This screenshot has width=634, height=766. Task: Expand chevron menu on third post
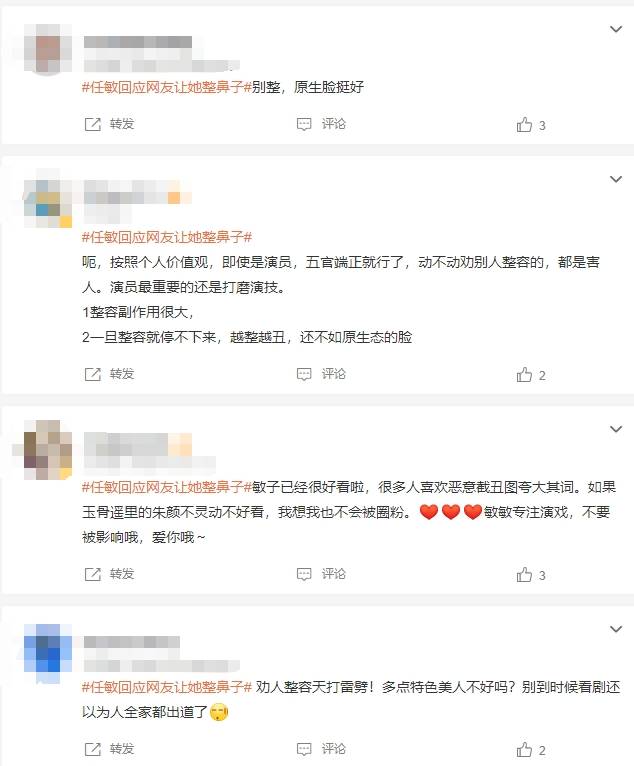coord(616,429)
